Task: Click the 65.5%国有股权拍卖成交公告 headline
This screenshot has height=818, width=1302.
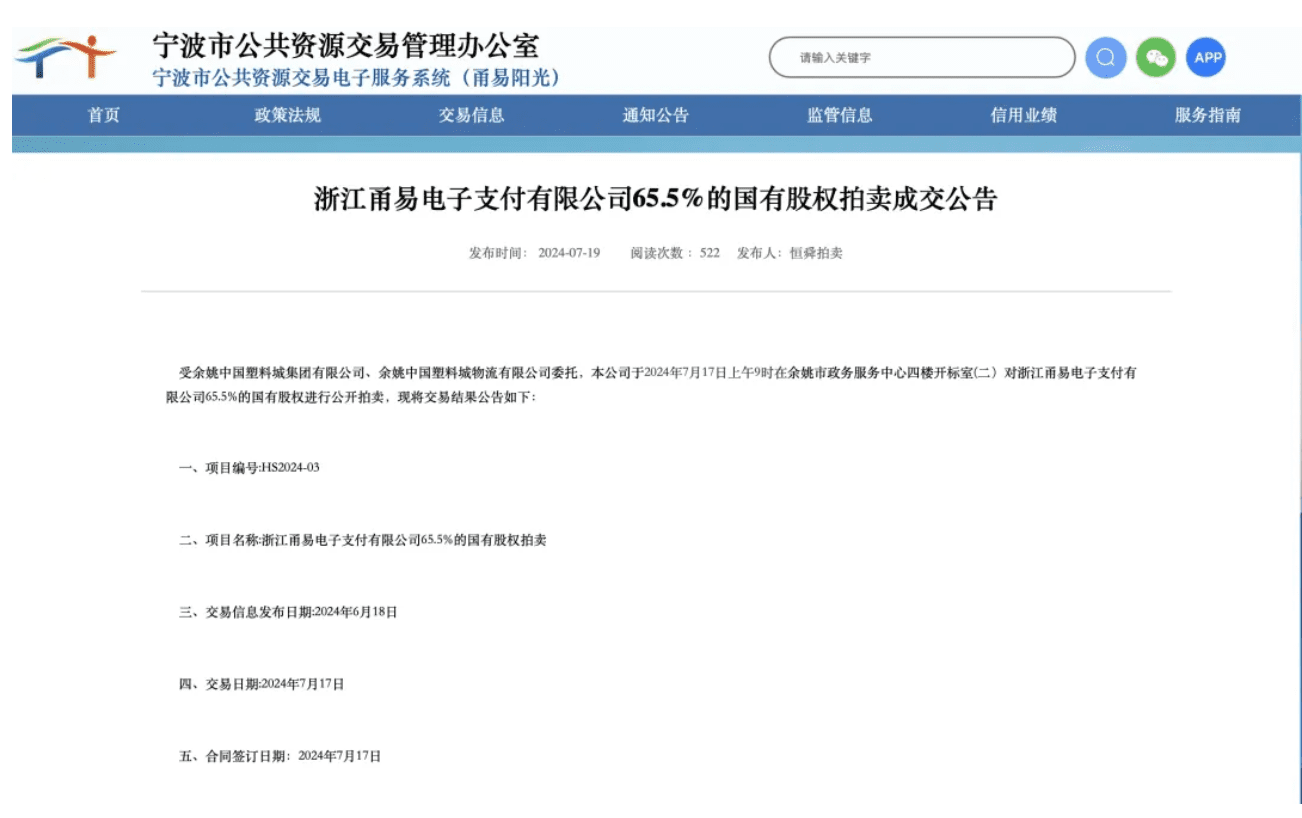Action: point(656,199)
